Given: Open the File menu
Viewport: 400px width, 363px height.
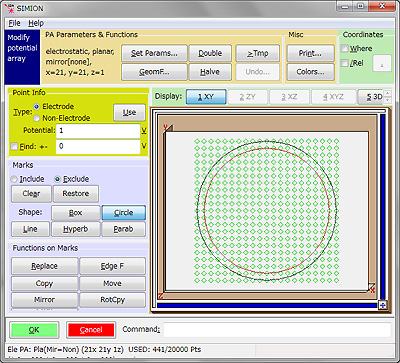Looking at the screenshot, I should pos(14,23).
